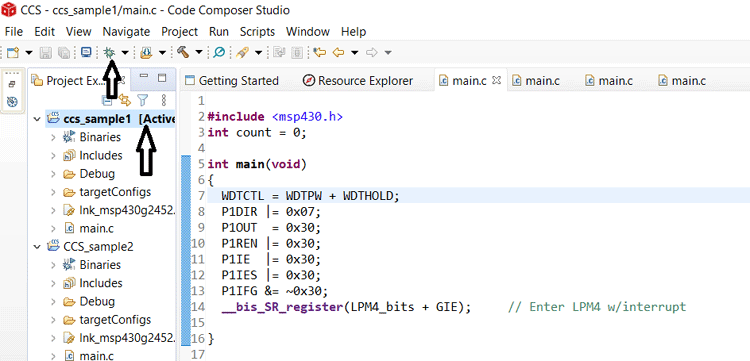Open the Back history dropdown arrow
Image resolution: width=750 pixels, height=361 pixels.
coord(354,53)
